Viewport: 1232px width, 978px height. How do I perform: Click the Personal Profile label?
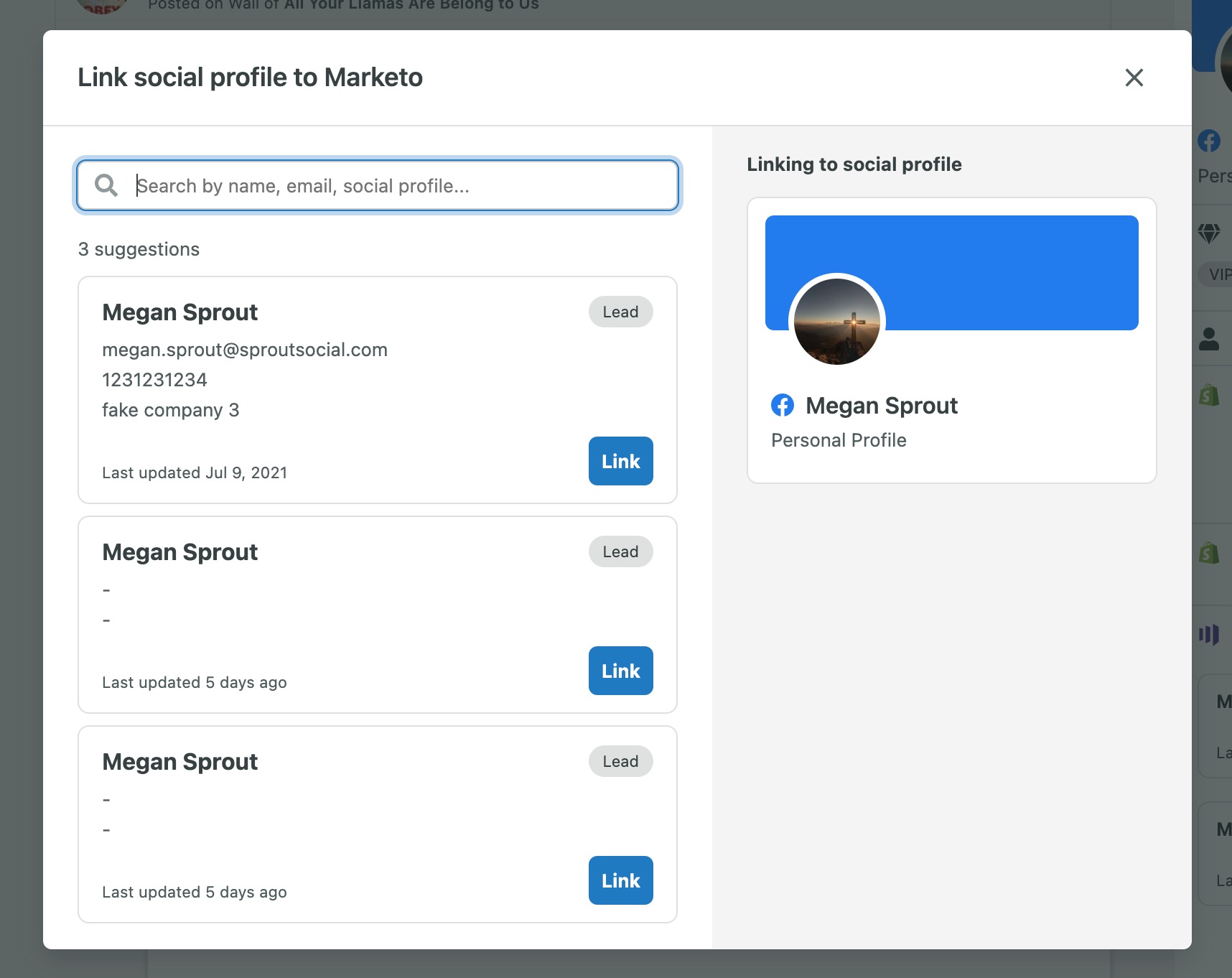point(839,440)
